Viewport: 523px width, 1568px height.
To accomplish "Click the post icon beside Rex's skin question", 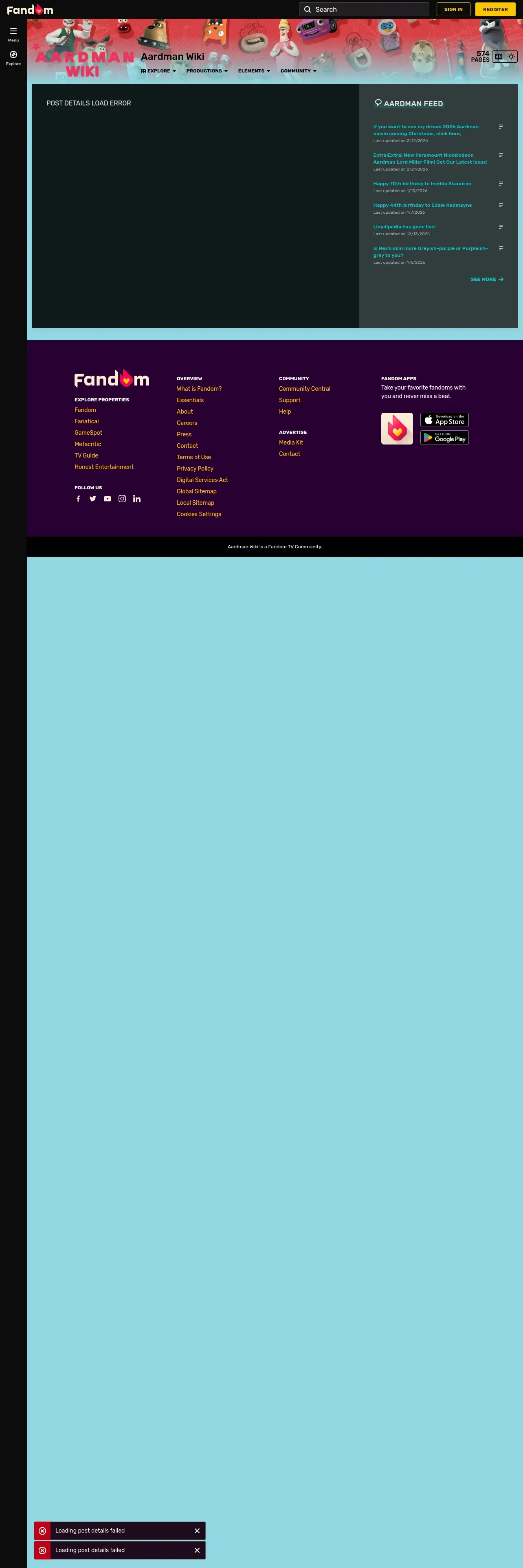I will (x=501, y=248).
